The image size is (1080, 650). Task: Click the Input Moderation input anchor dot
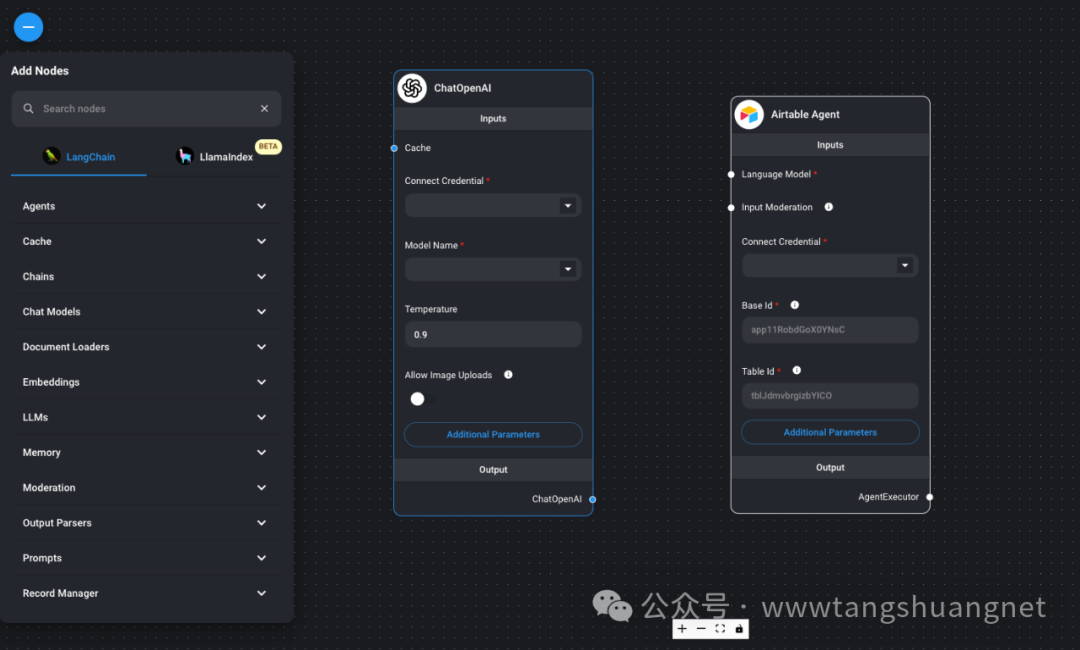tap(731, 207)
